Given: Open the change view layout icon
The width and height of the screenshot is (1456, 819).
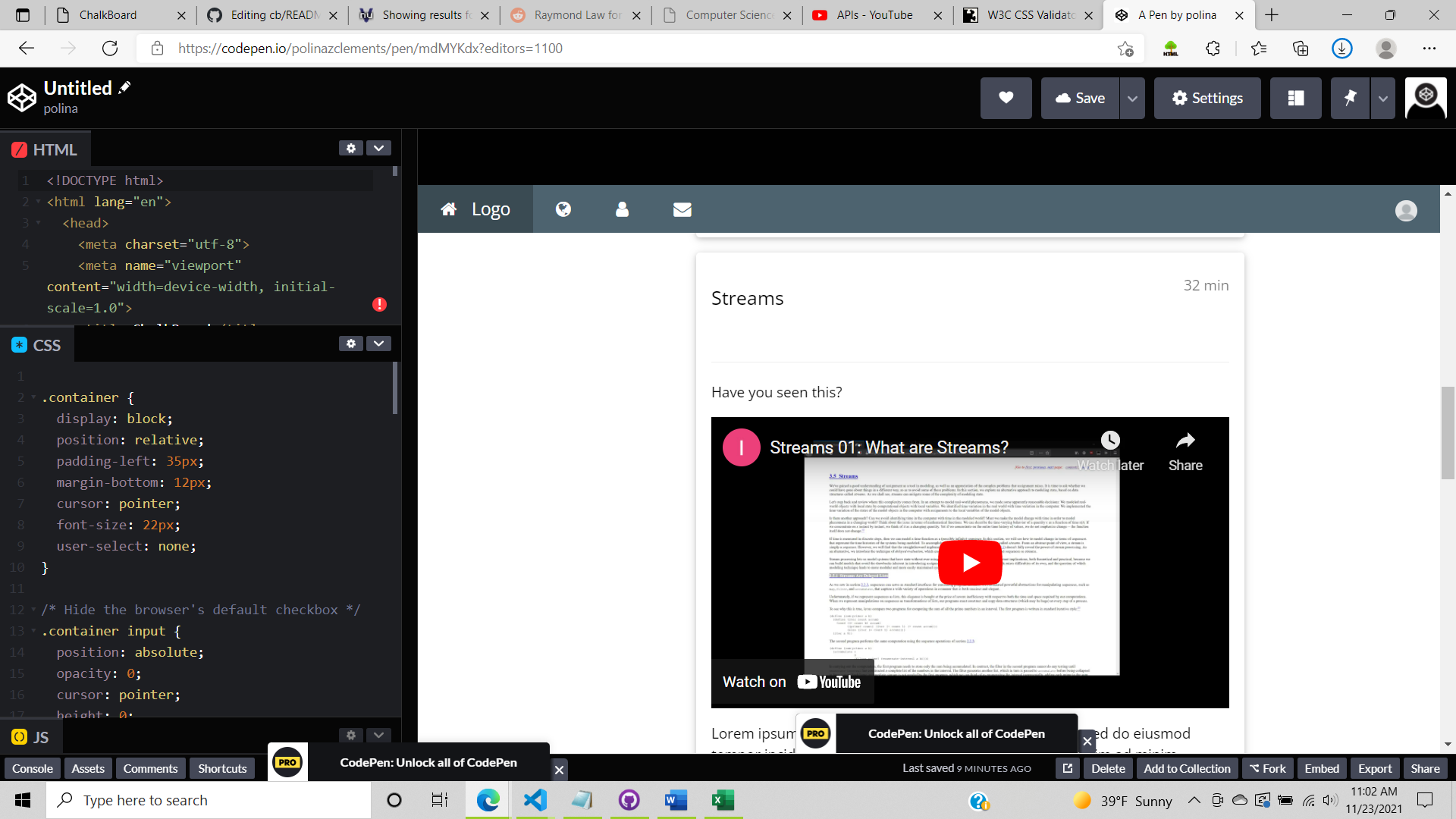Looking at the screenshot, I should (x=1295, y=98).
